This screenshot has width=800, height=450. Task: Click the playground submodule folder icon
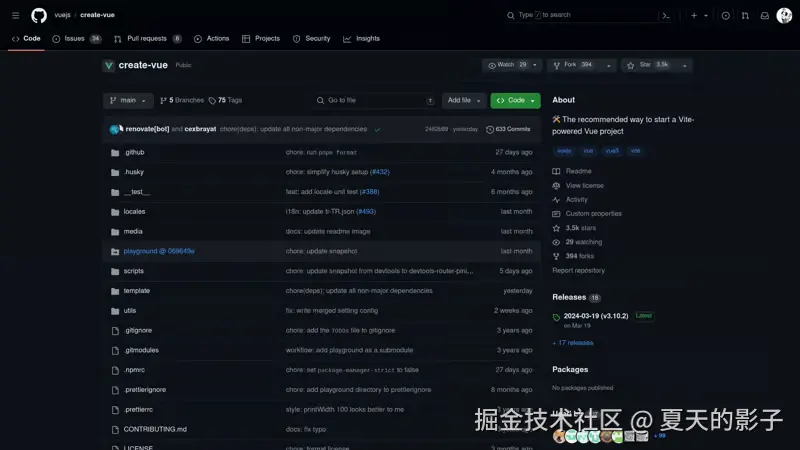click(115, 252)
